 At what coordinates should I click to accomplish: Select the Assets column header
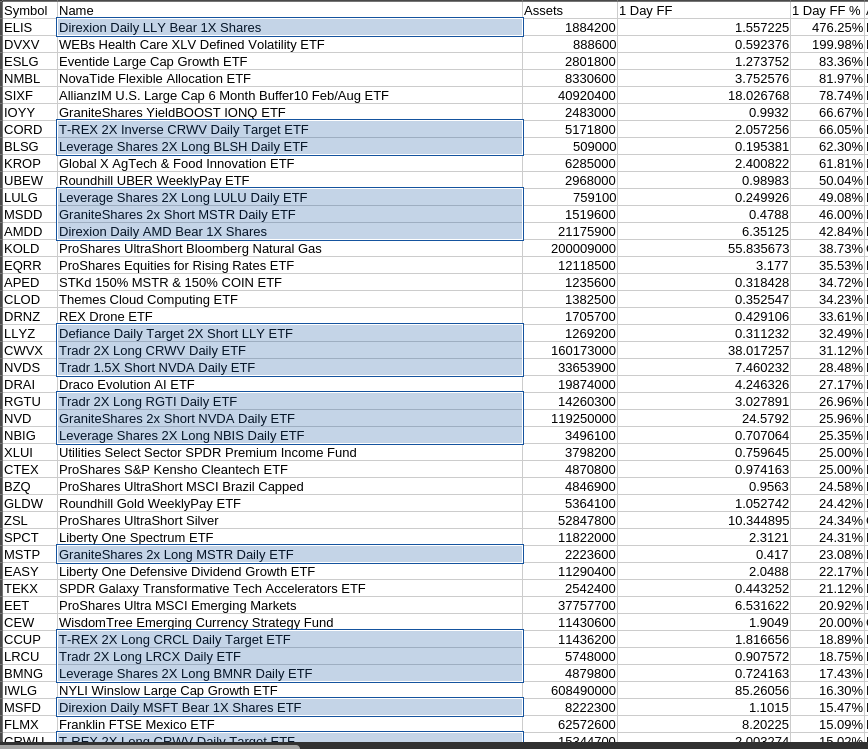[570, 11]
